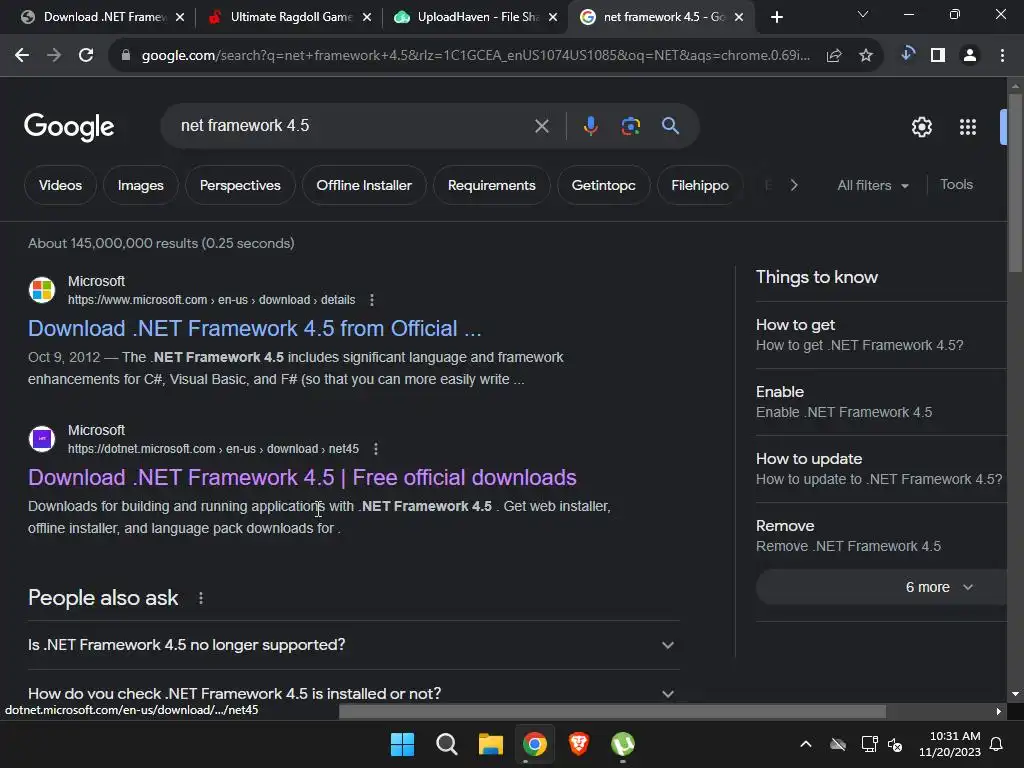Click the vertical scrollbar thumb
The image size is (1024, 768).
click(1015, 183)
